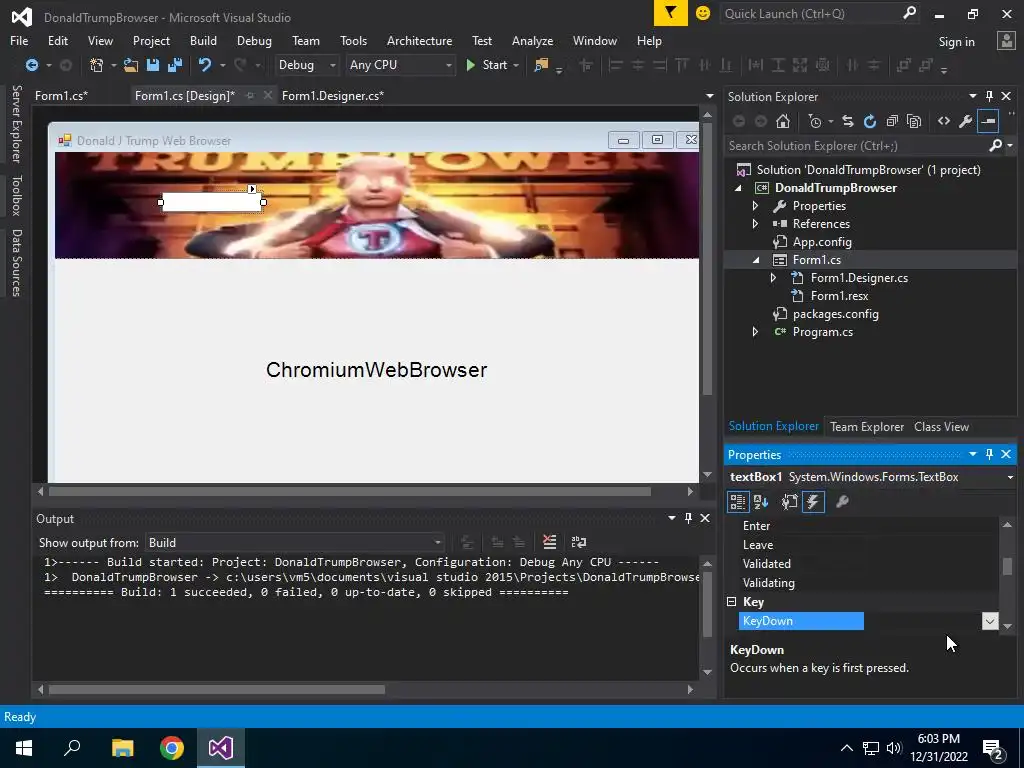The width and height of the screenshot is (1024, 768).
Task: Expand the Properties node in Solution Explorer
Action: (x=756, y=206)
